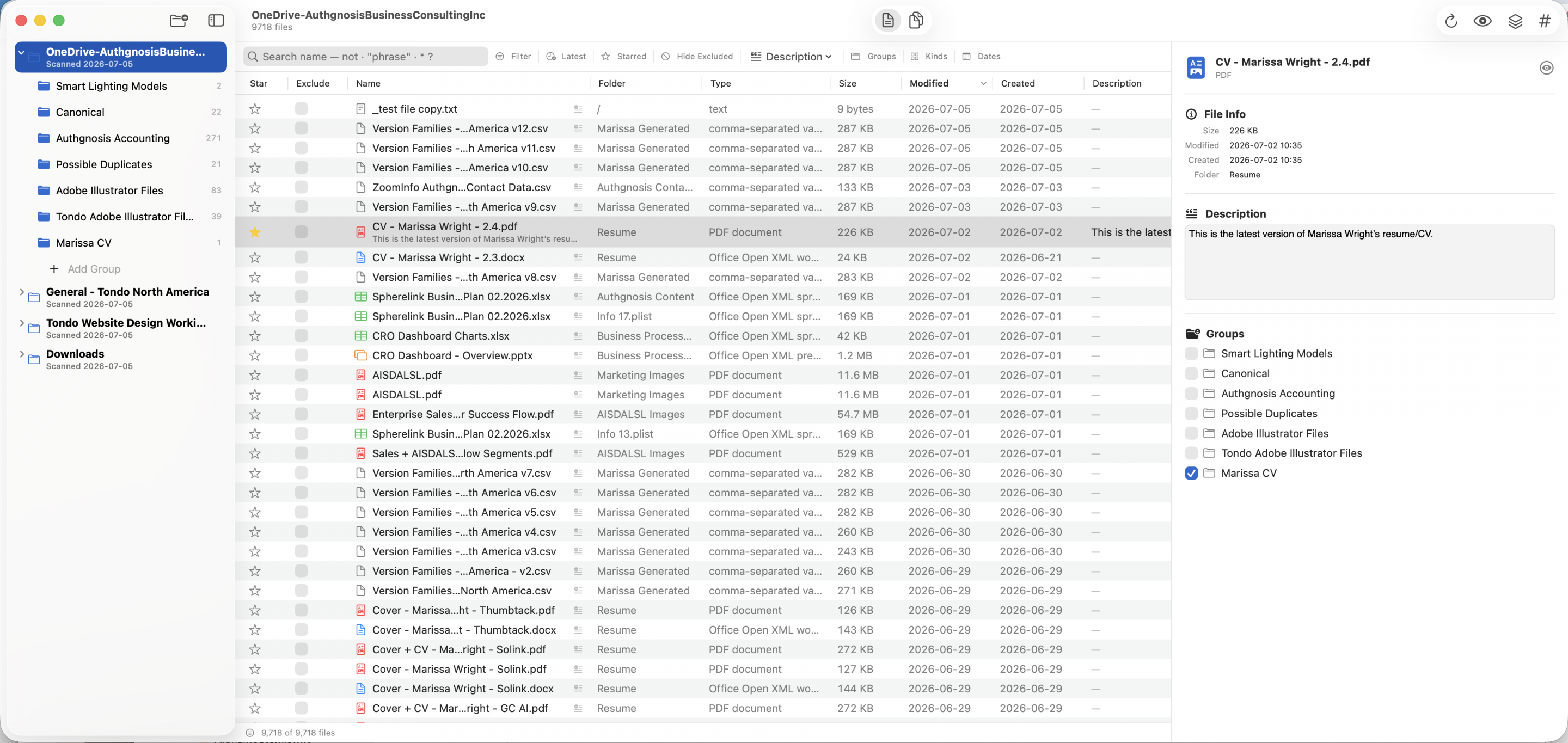Click the Filter toolbar item
Viewport: 1568px width, 743px height.
513,57
